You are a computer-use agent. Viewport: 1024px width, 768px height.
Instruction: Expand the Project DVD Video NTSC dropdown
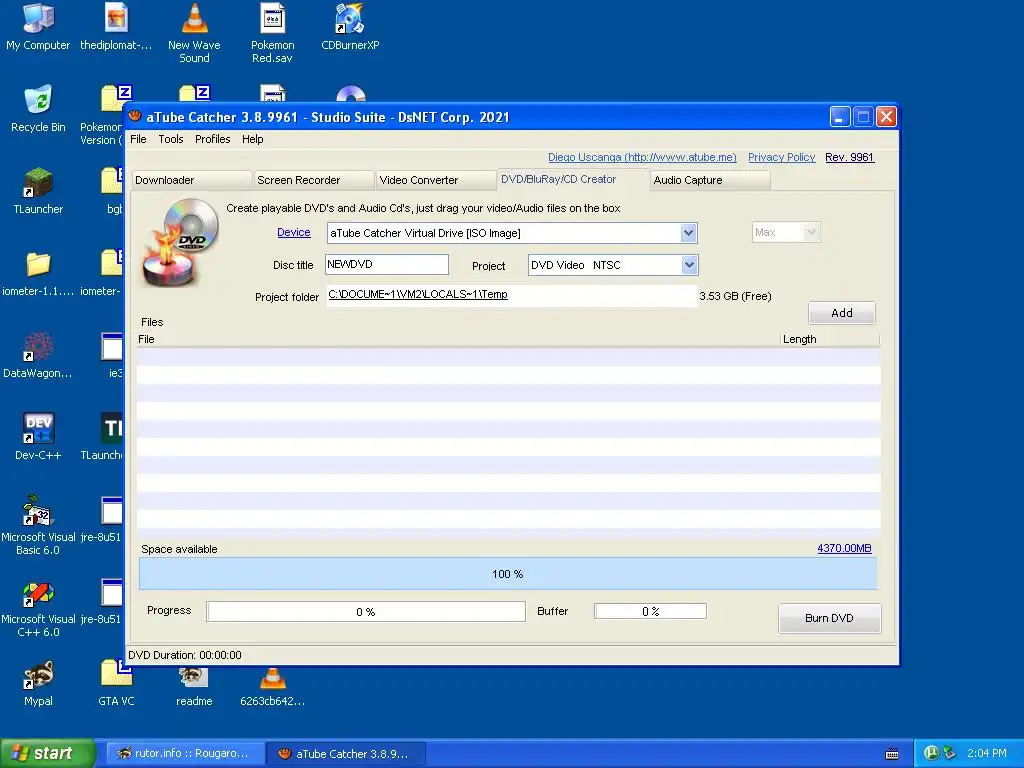click(x=689, y=265)
